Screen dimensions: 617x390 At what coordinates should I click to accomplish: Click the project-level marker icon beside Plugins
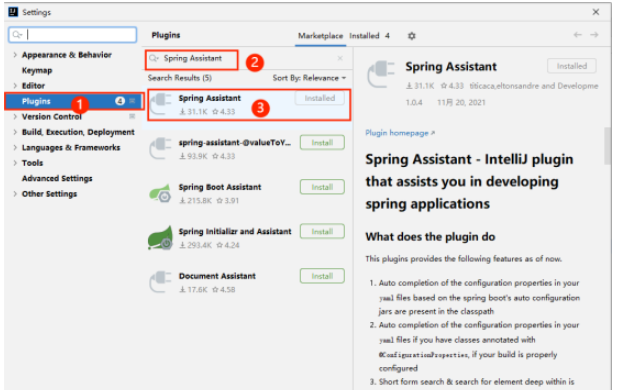132,101
